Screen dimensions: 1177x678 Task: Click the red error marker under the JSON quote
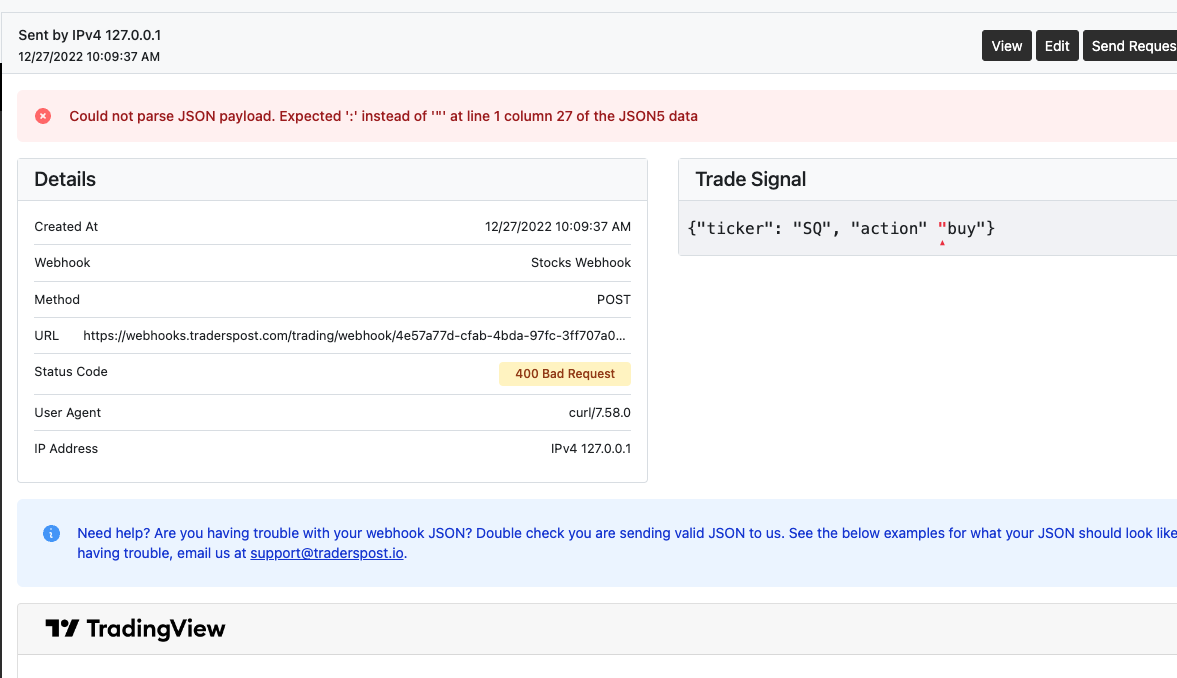tap(942, 242)
